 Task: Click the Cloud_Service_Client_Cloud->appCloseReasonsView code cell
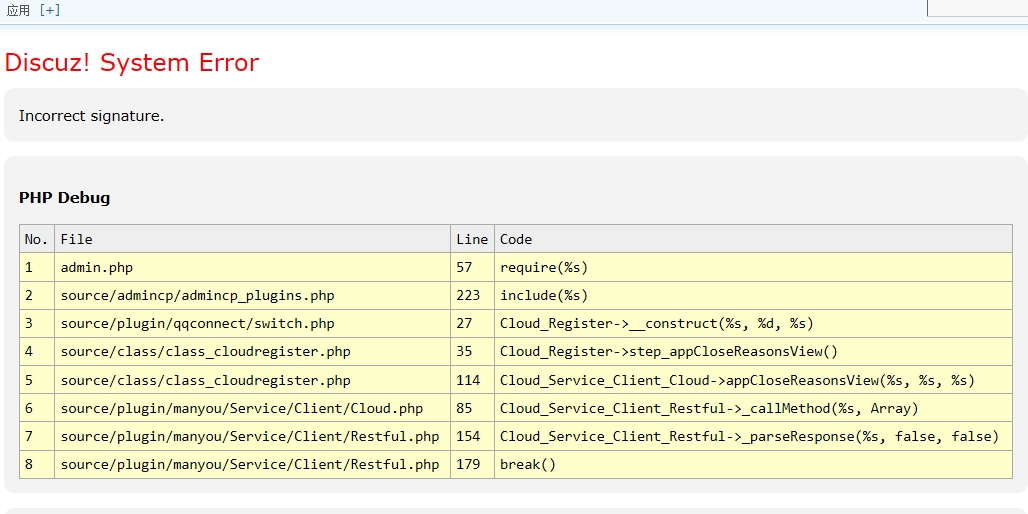pos(736,380)
